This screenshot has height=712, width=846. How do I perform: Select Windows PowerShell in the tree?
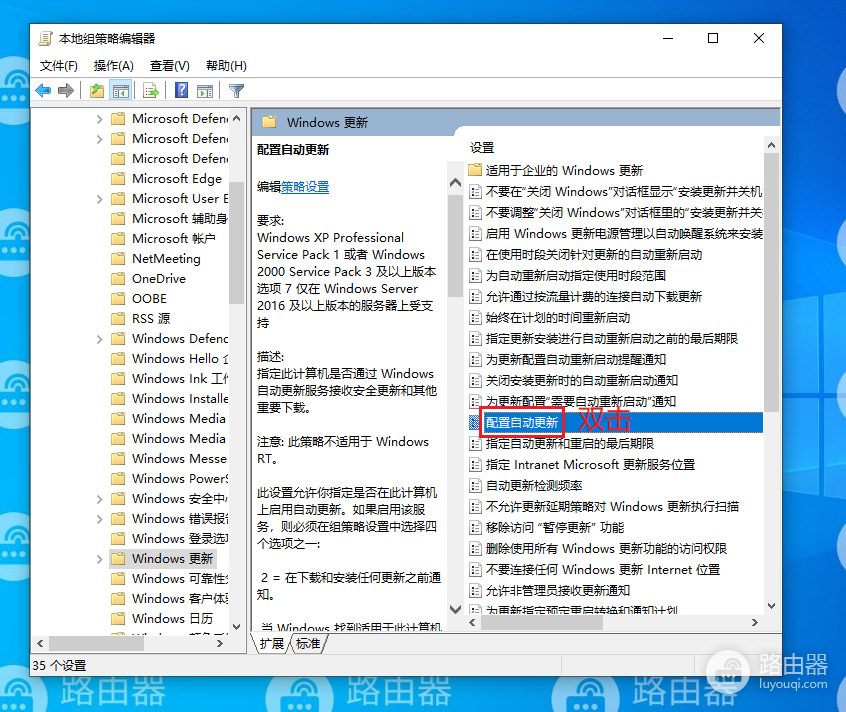180,478
